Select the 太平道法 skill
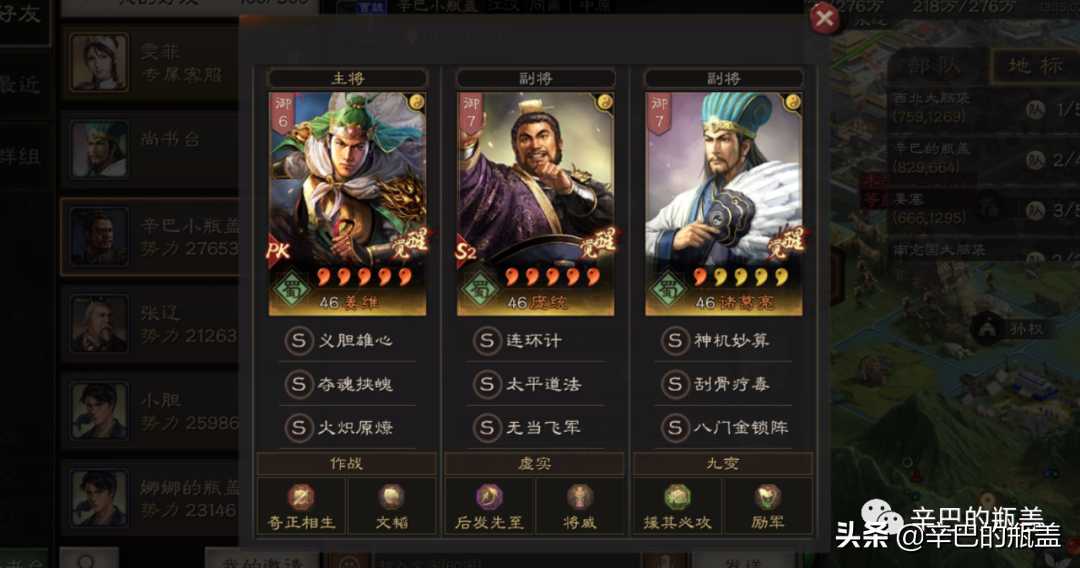Image resolution: width=1080 pixels, height=568 pixels. pos(535,384)
